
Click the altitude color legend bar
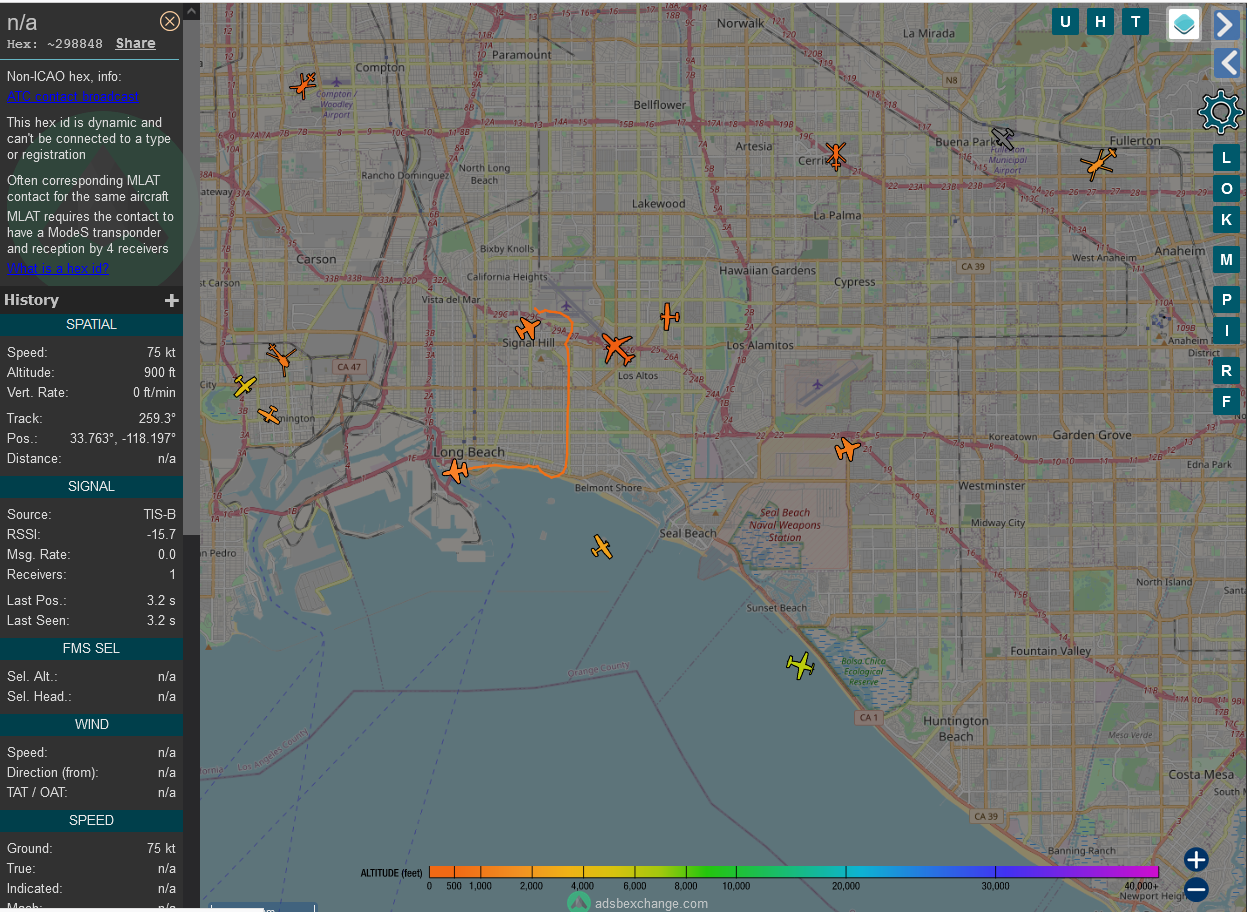click(793, 872)
